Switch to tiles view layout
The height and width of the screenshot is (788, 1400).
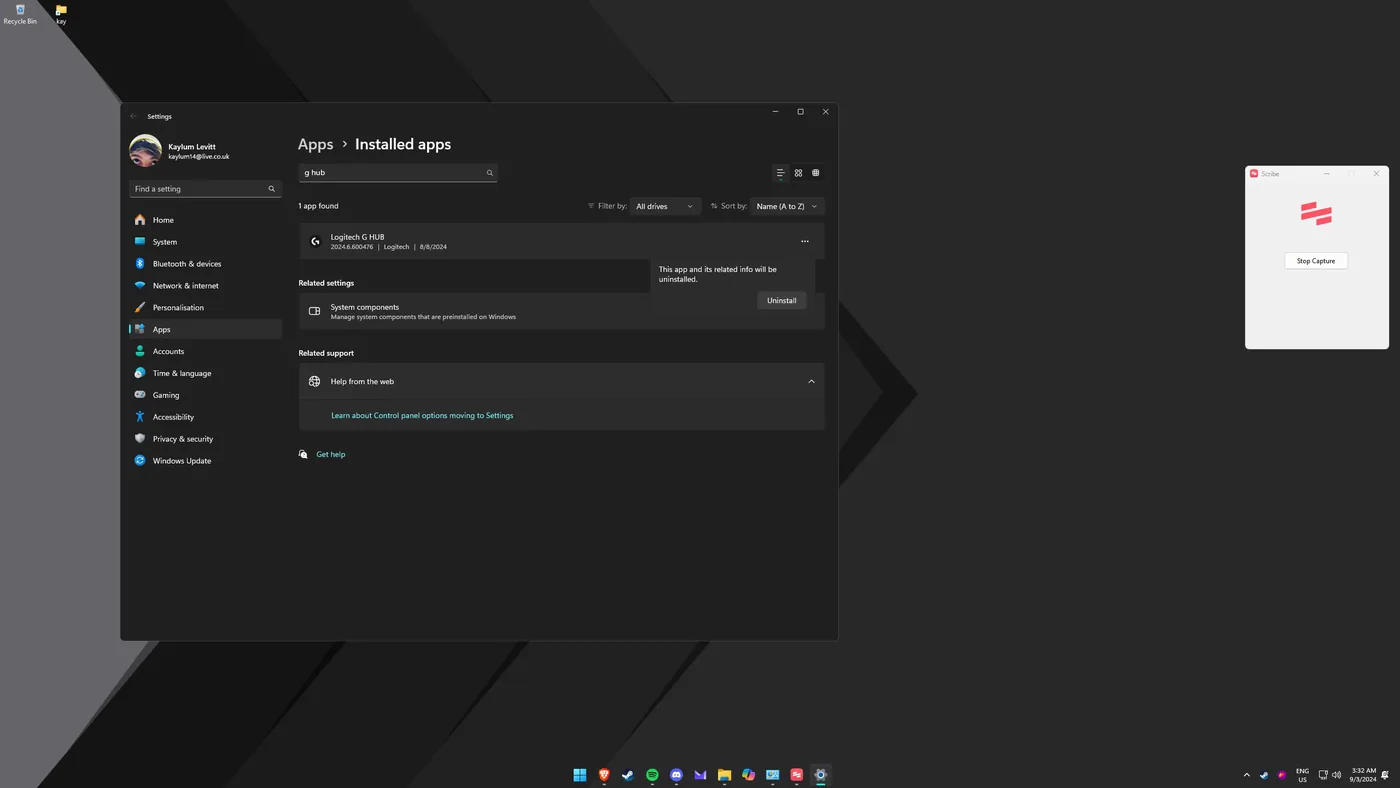click(816, 173)
